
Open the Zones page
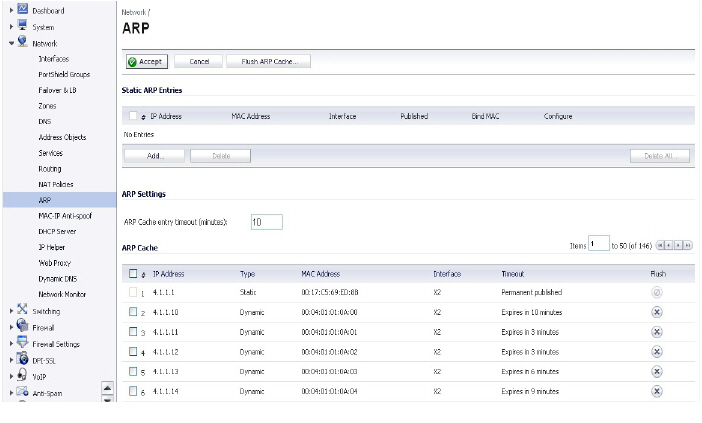pos(47,106)
